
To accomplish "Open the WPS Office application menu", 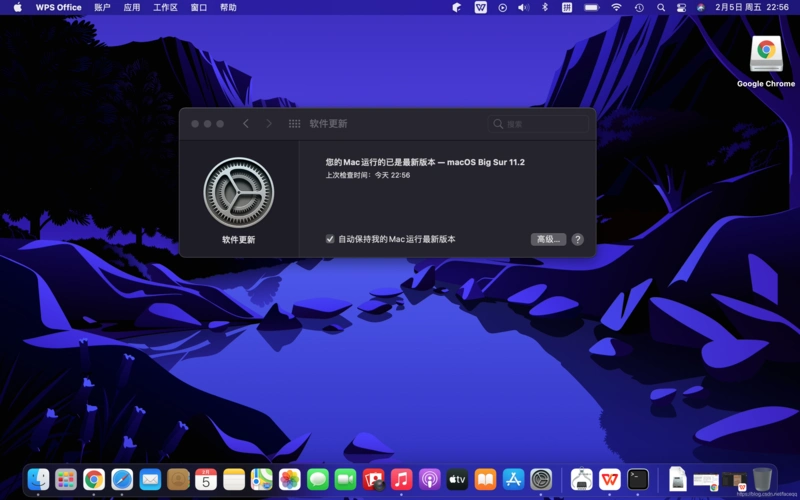I will click(x=59, y=7).
